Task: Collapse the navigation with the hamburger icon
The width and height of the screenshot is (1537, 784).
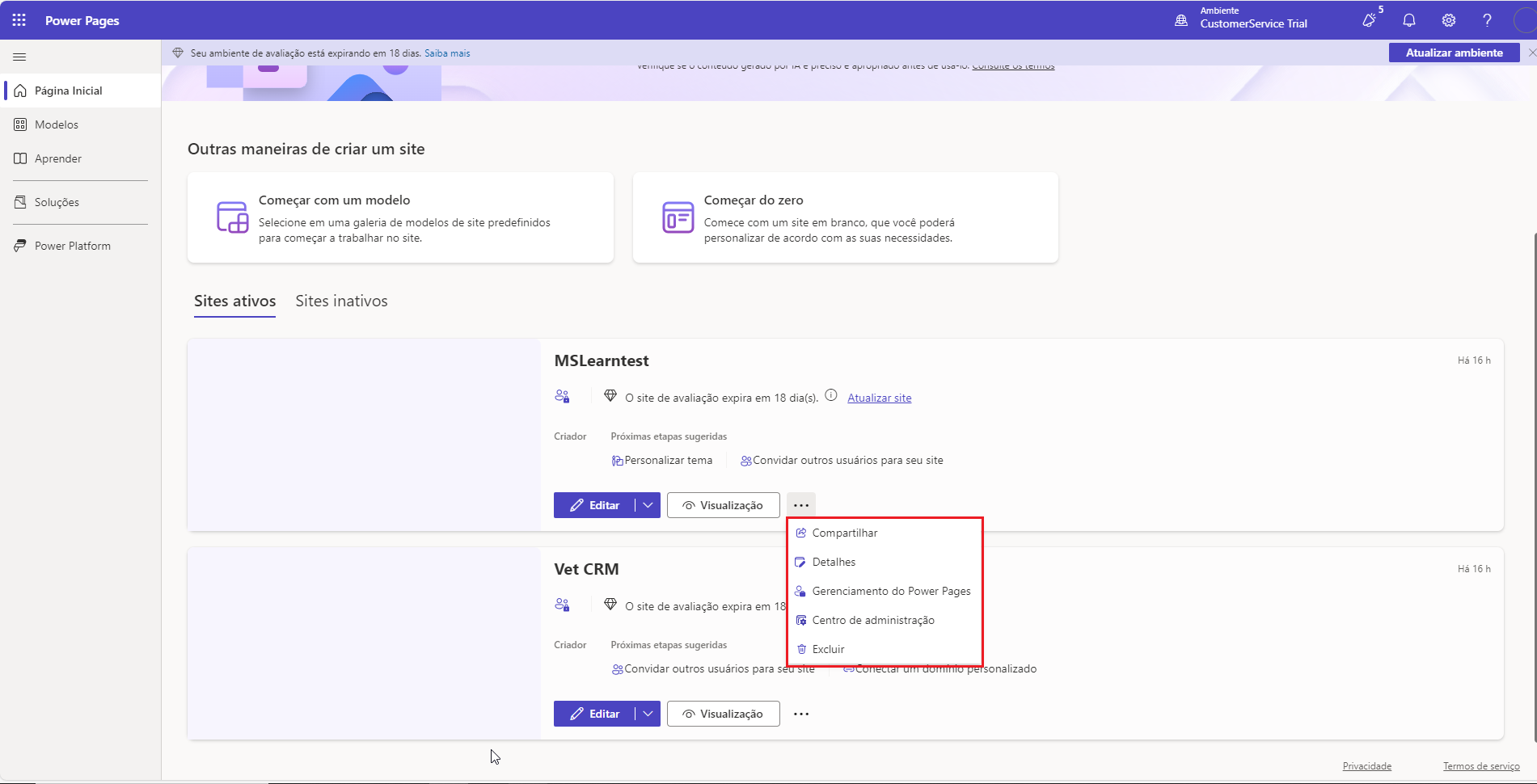Action: (x=19, y=57)
